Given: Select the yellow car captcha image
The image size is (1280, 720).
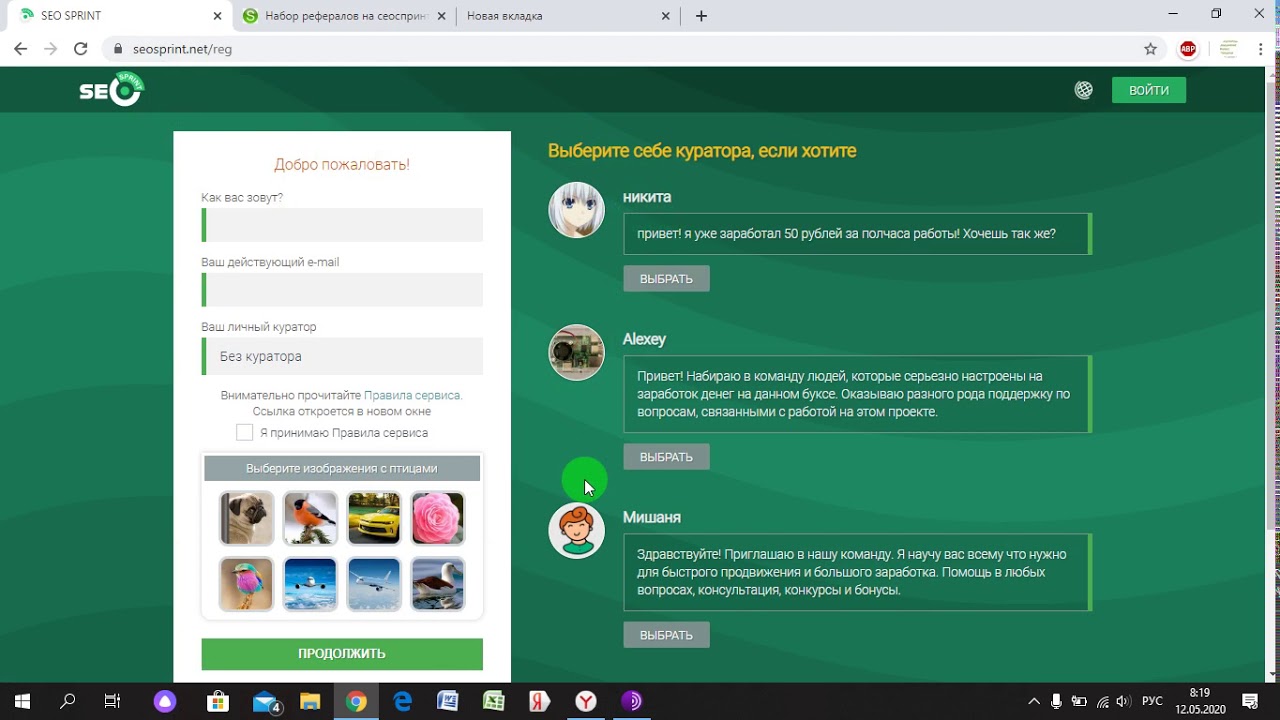Looking at the screenshot, I should [x=374, y=518].
